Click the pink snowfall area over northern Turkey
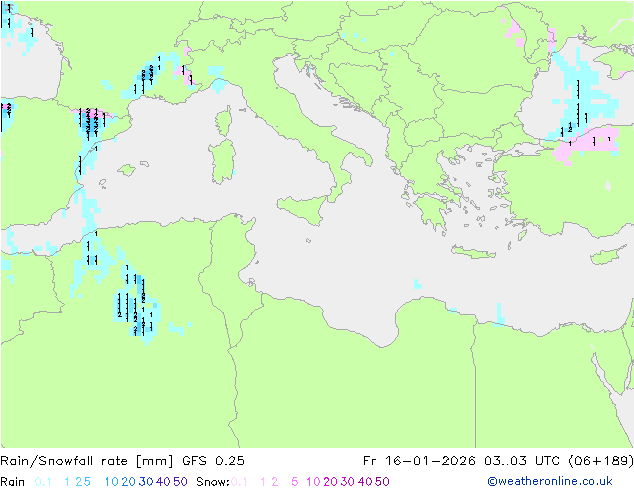Image resolution: width=634 pixels, height=490 pixels. [x=586, y=144]
